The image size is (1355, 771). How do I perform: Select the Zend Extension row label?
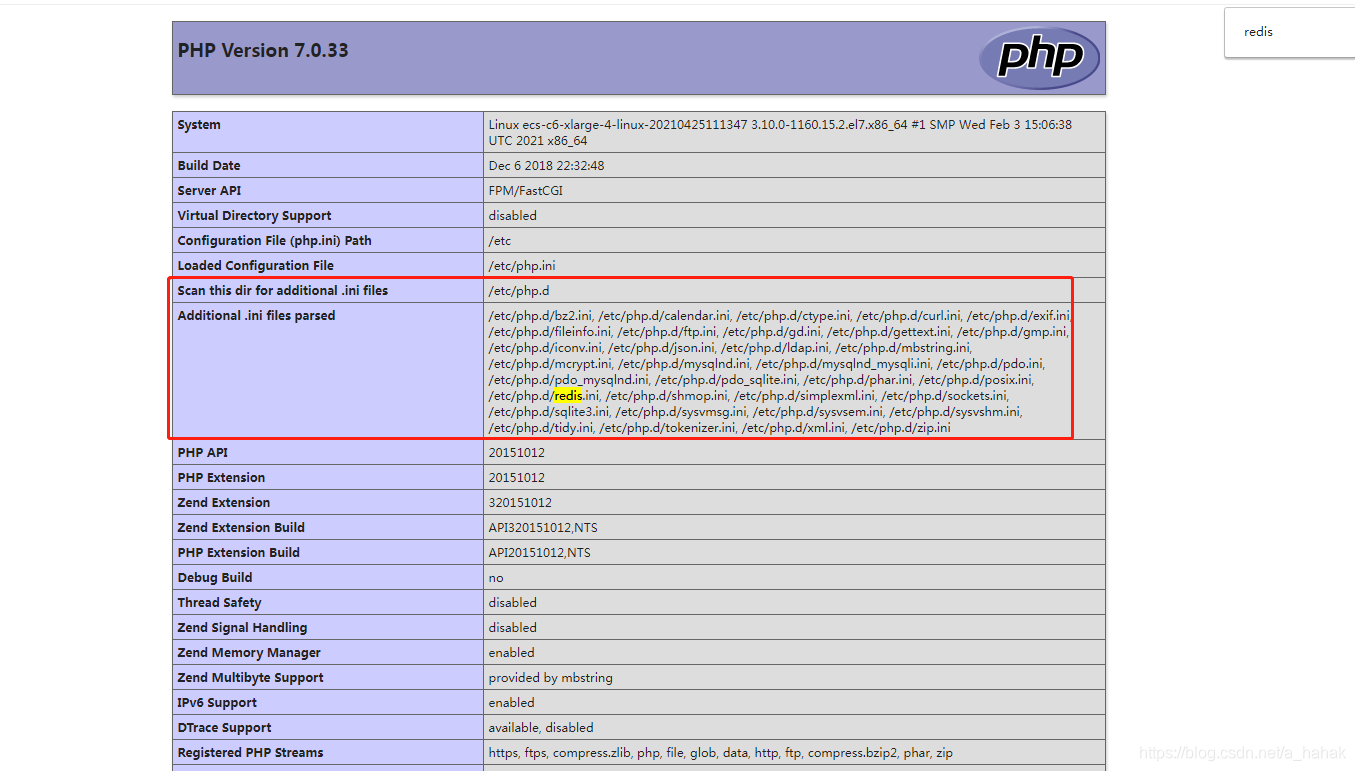tap(224, 503)
